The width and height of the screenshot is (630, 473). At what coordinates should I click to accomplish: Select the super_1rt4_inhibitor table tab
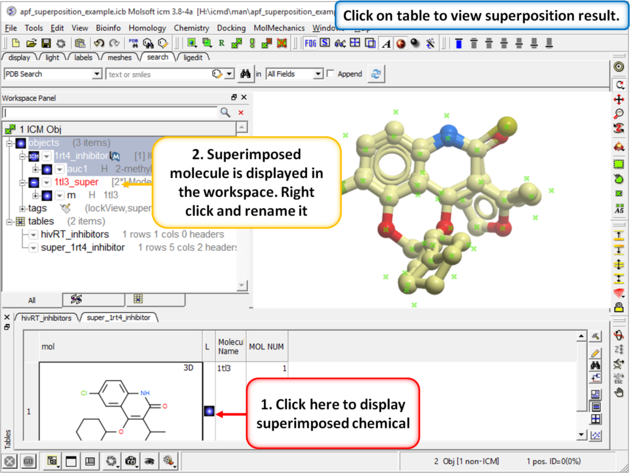pos(120,317)
